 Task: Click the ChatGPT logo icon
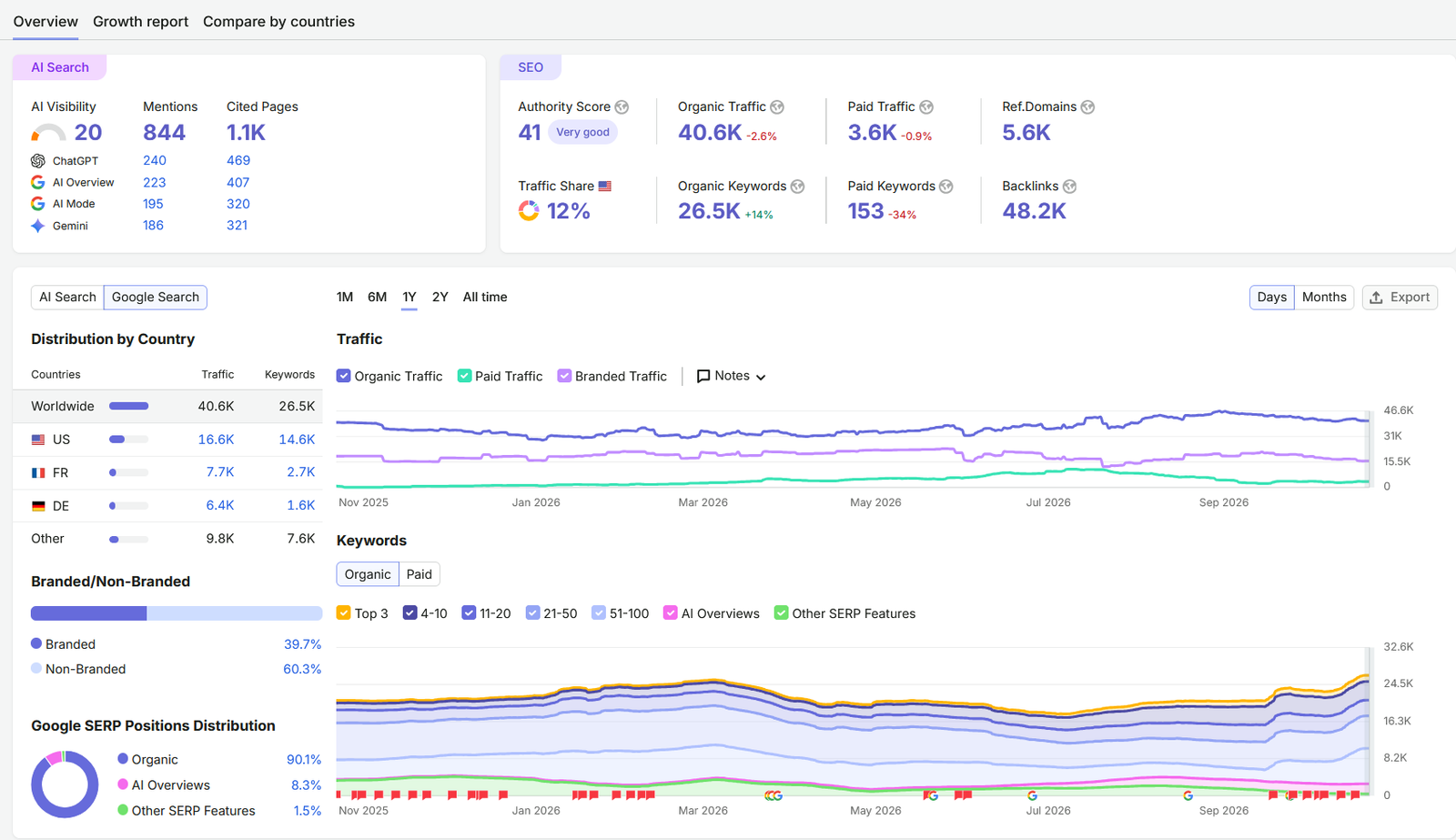pos(38,160)
